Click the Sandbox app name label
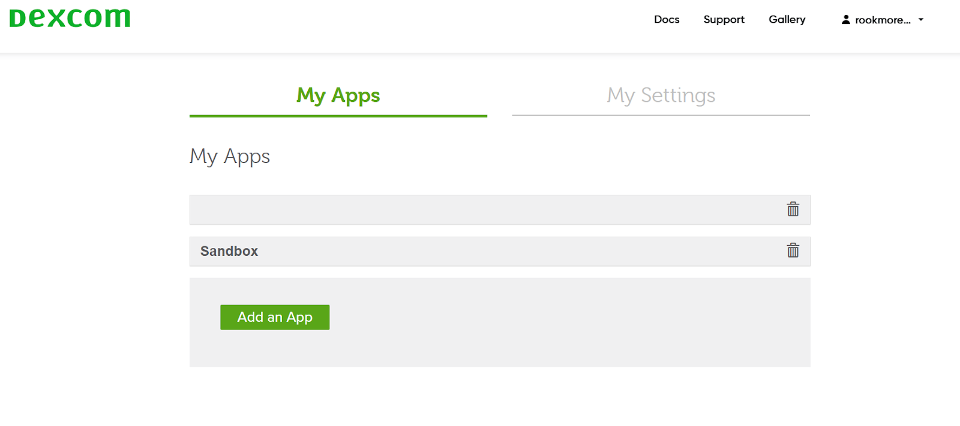This screenshot has height=426, width=960. point(229,251)
